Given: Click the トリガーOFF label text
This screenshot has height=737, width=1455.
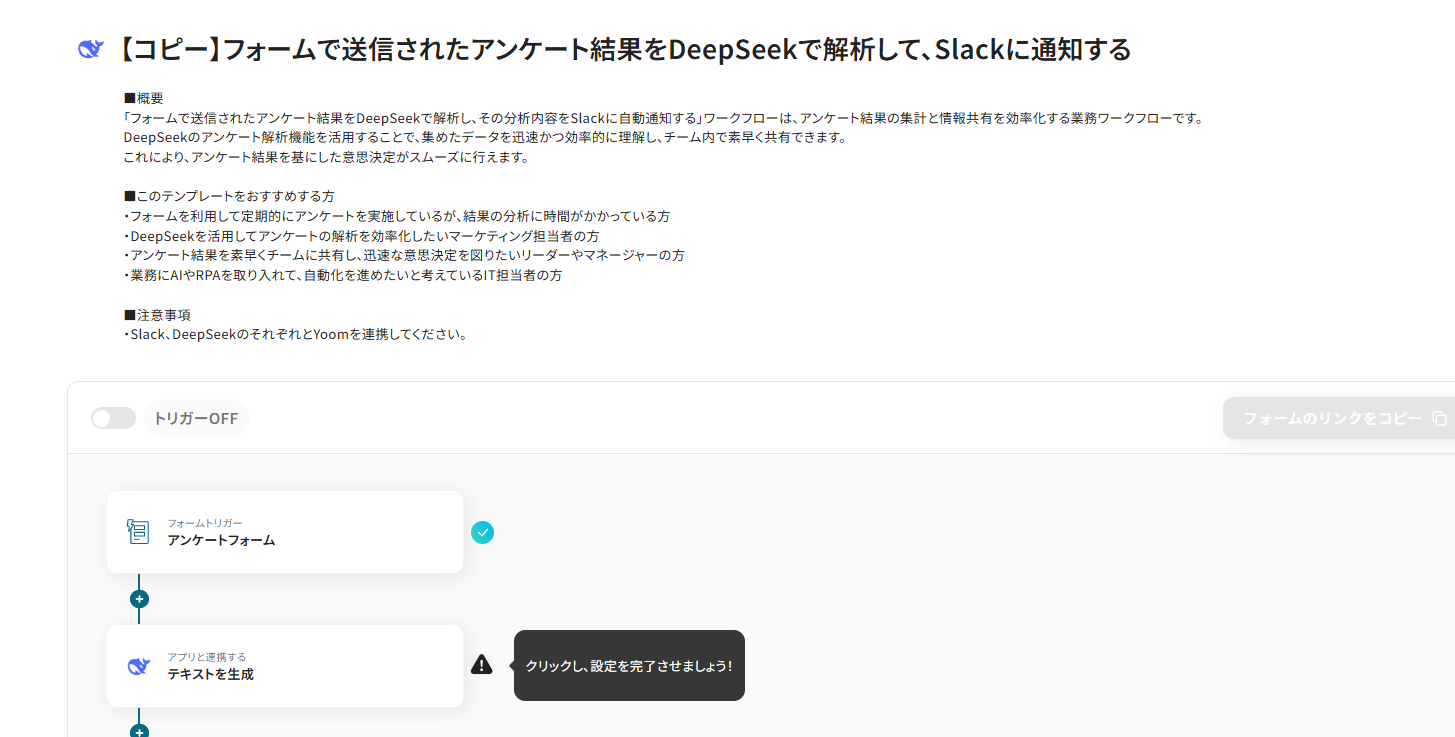Looking at the screenshot, I should tap(195, 418).
